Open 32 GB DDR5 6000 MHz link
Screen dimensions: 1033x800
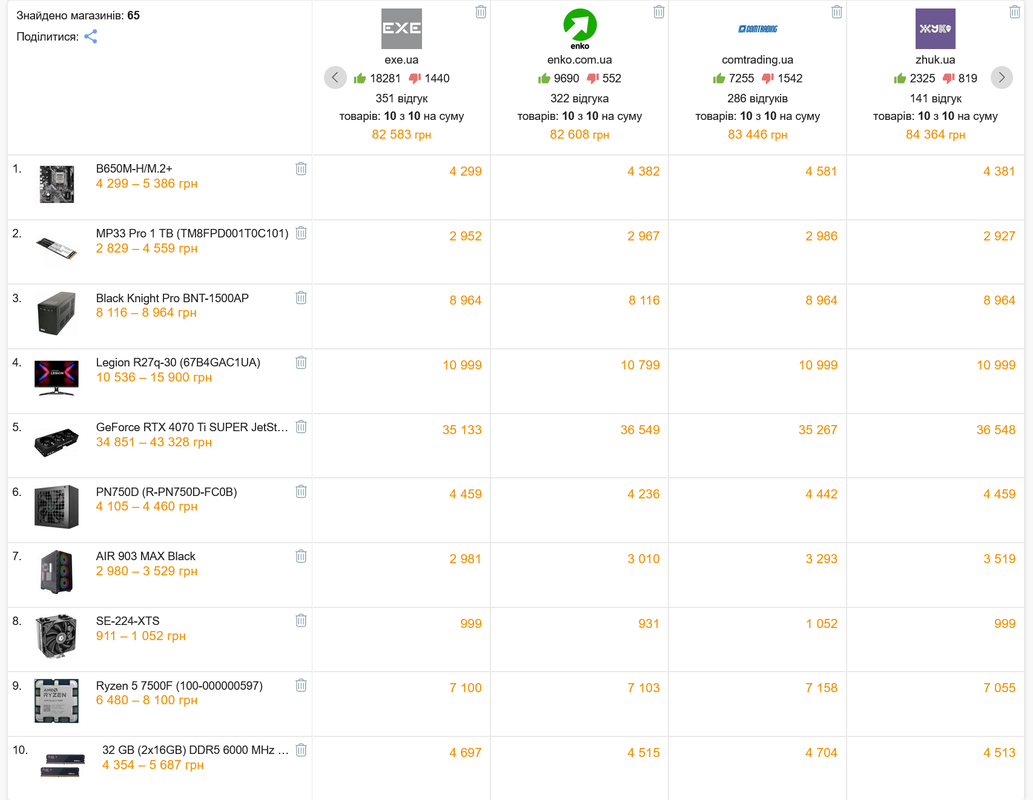(196, 750)
